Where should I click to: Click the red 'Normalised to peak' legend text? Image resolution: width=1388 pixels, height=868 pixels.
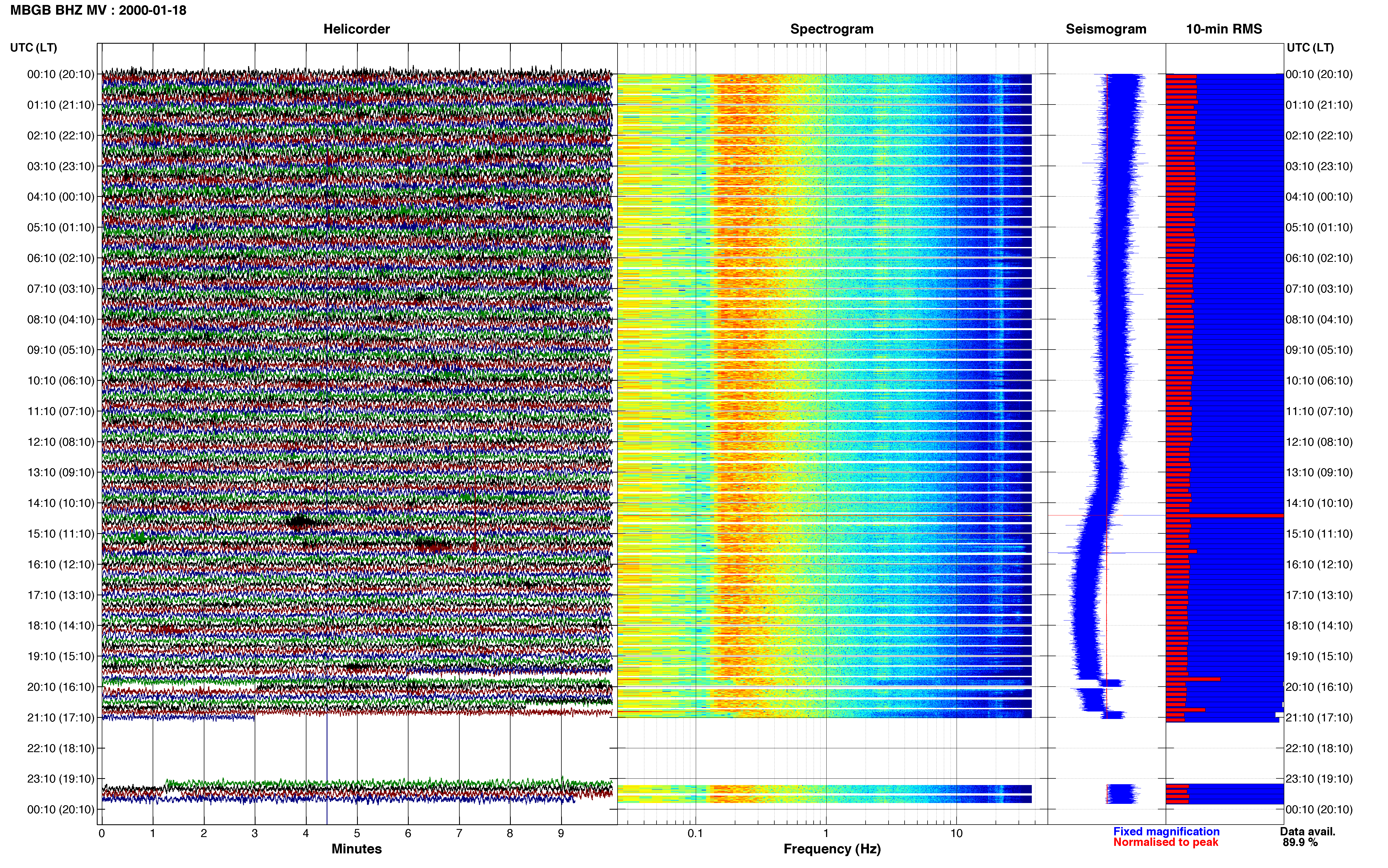[x=1166, y=842]
